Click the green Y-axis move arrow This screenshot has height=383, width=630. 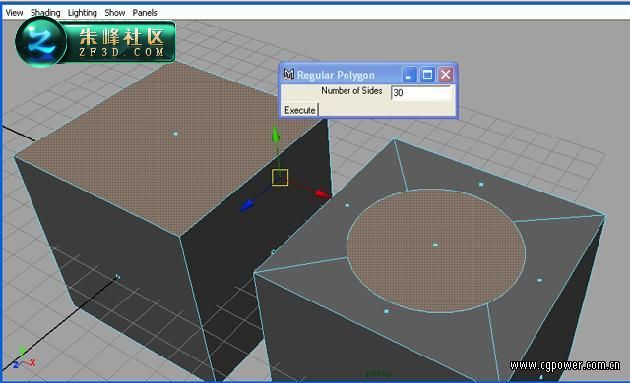click(276, 135)
